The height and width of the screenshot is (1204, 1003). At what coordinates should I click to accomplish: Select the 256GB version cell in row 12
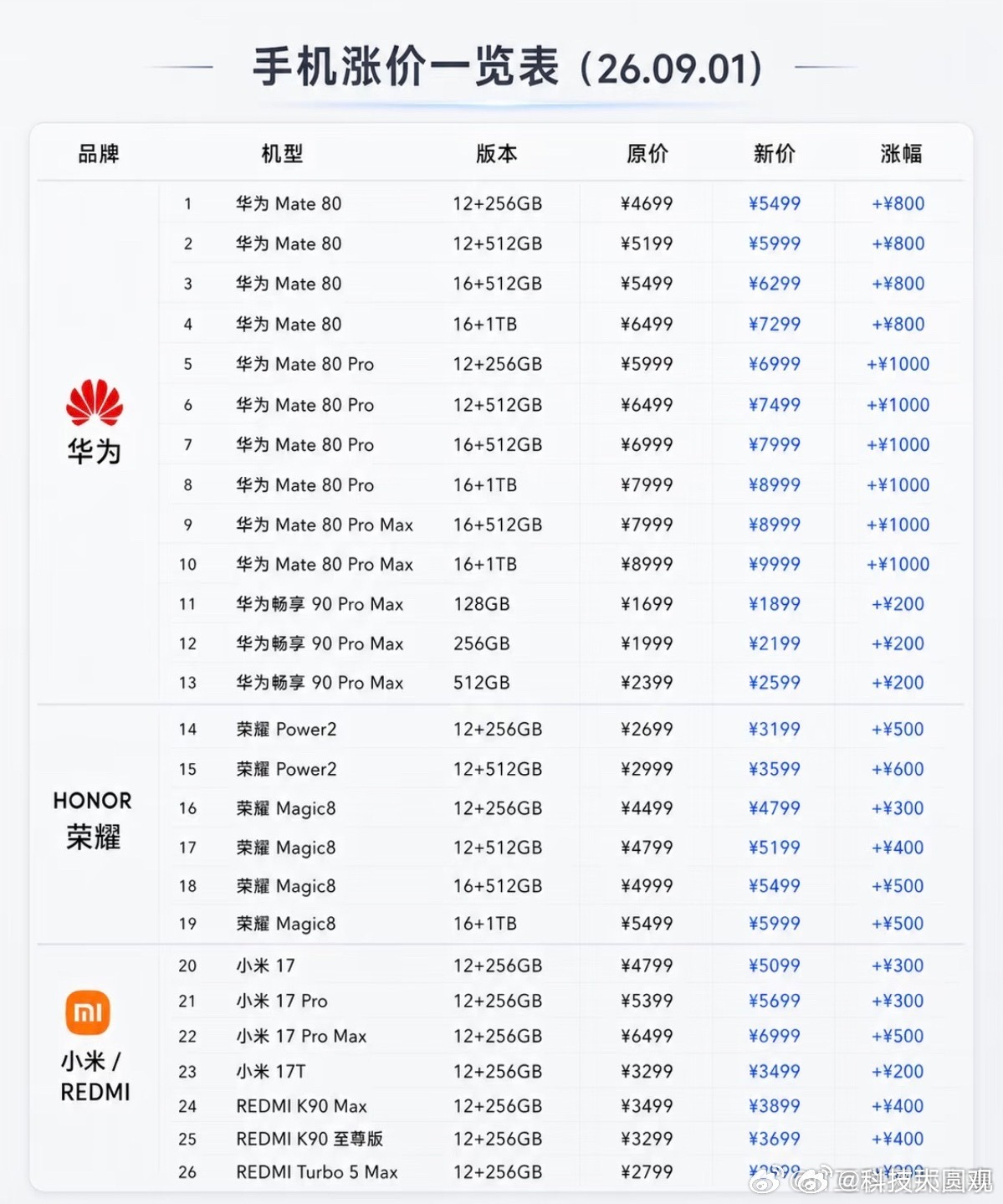point(482,643)
